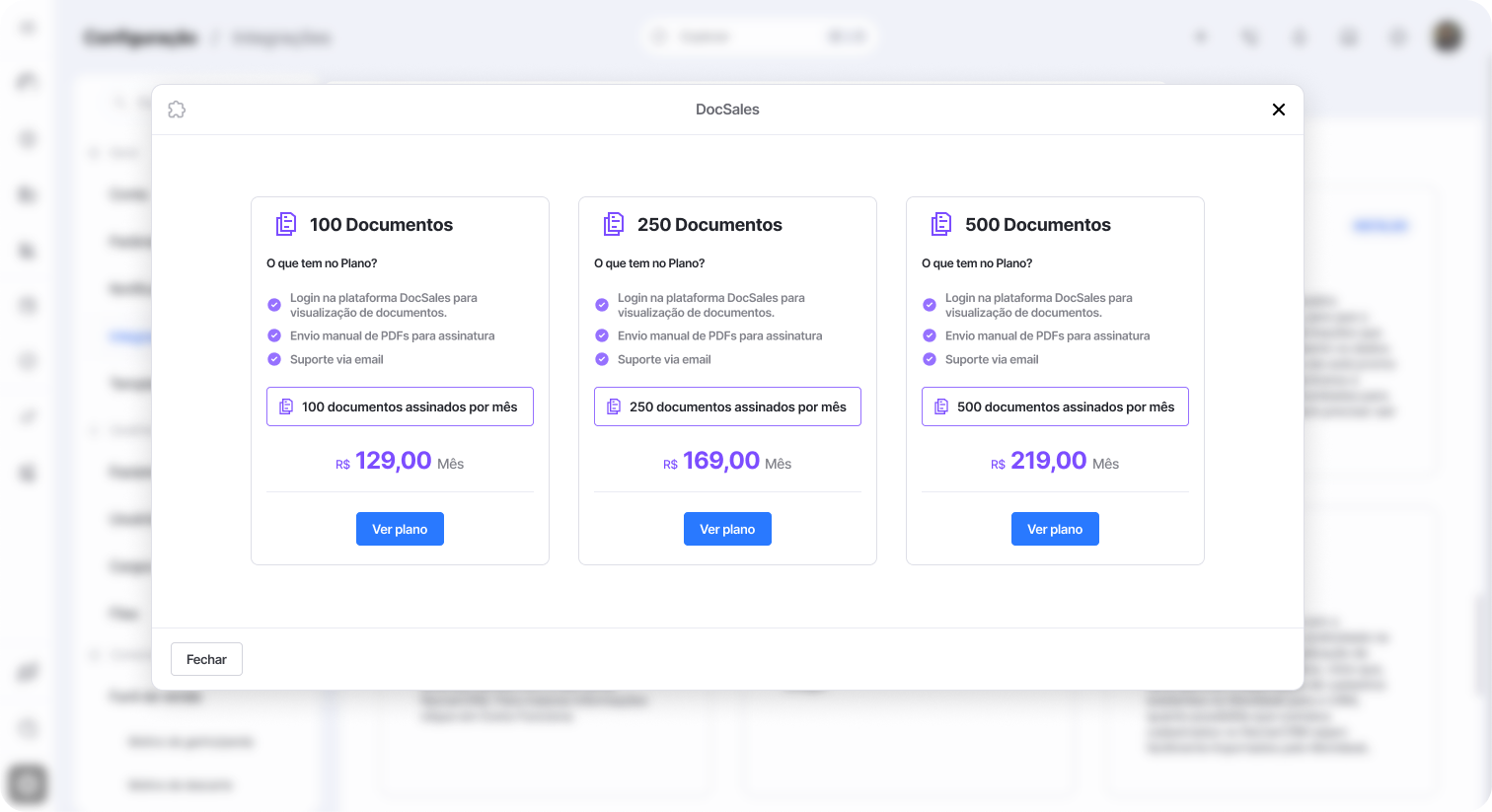Click the Fechar button
This screenshot has width=1492, height=812.
(206, 659)
